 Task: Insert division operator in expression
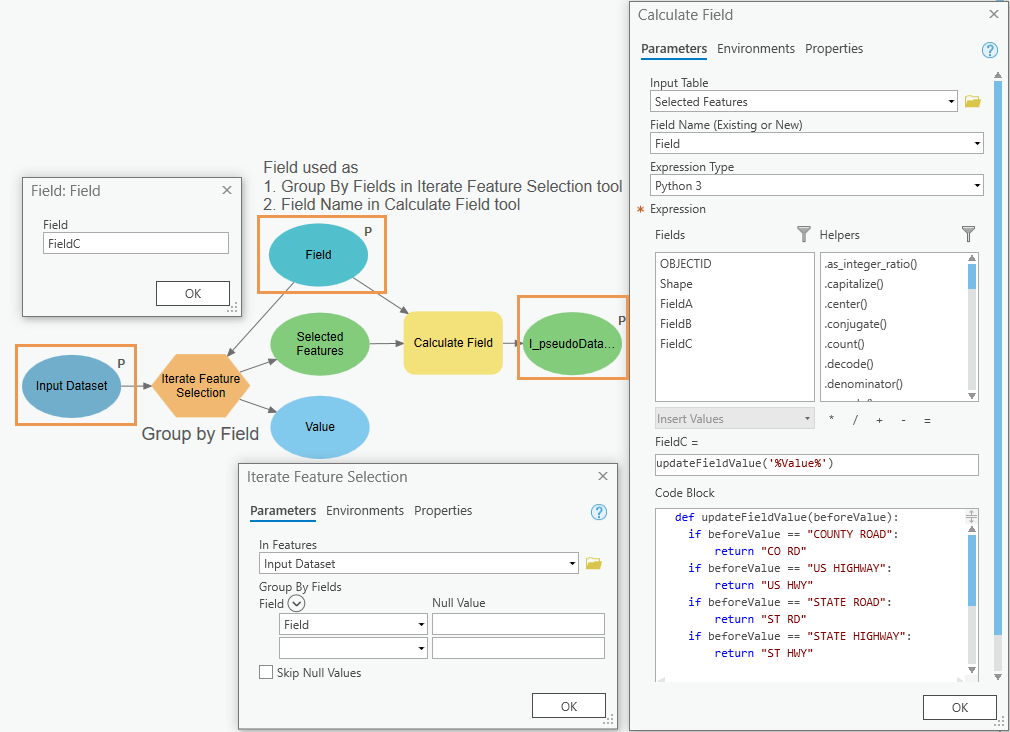855,419
